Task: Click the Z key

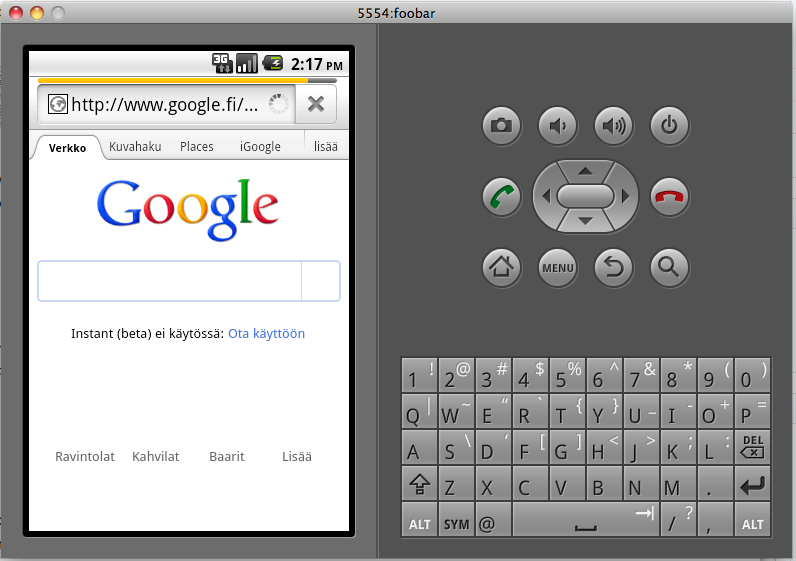Action: tap(456, 484)
